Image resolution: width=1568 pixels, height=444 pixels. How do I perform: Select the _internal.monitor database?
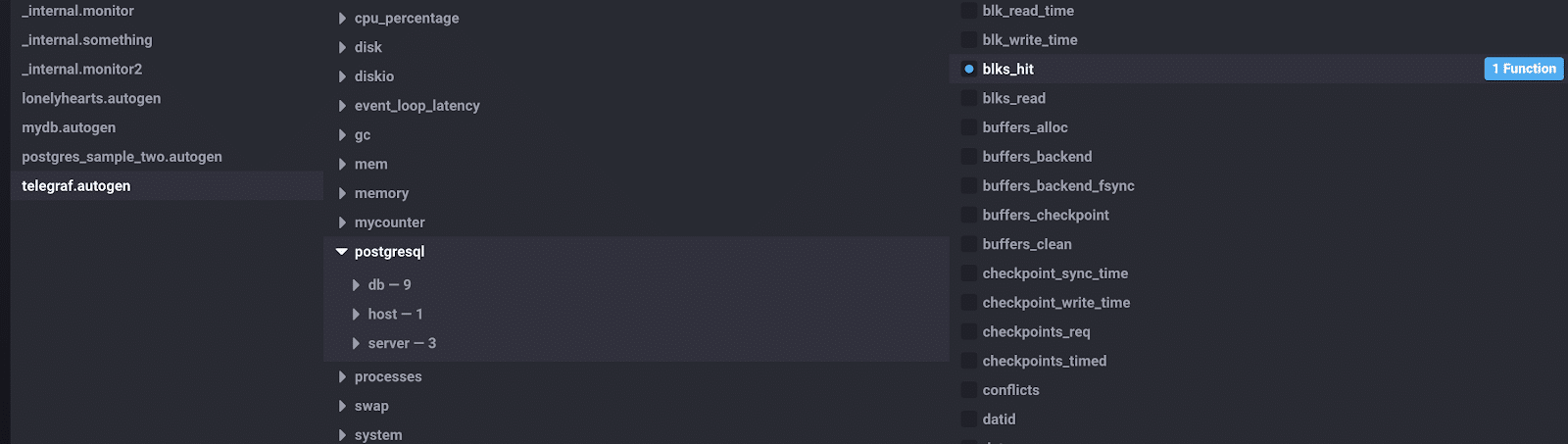(78, 11)
